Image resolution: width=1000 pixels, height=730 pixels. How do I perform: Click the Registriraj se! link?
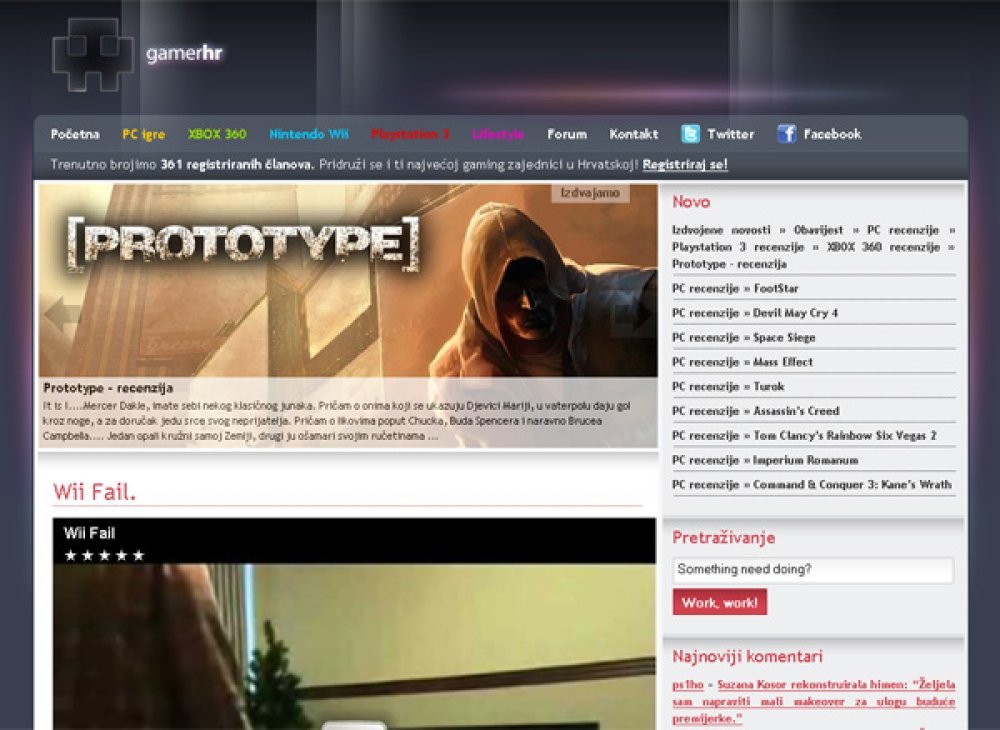(x=685, y=164)
